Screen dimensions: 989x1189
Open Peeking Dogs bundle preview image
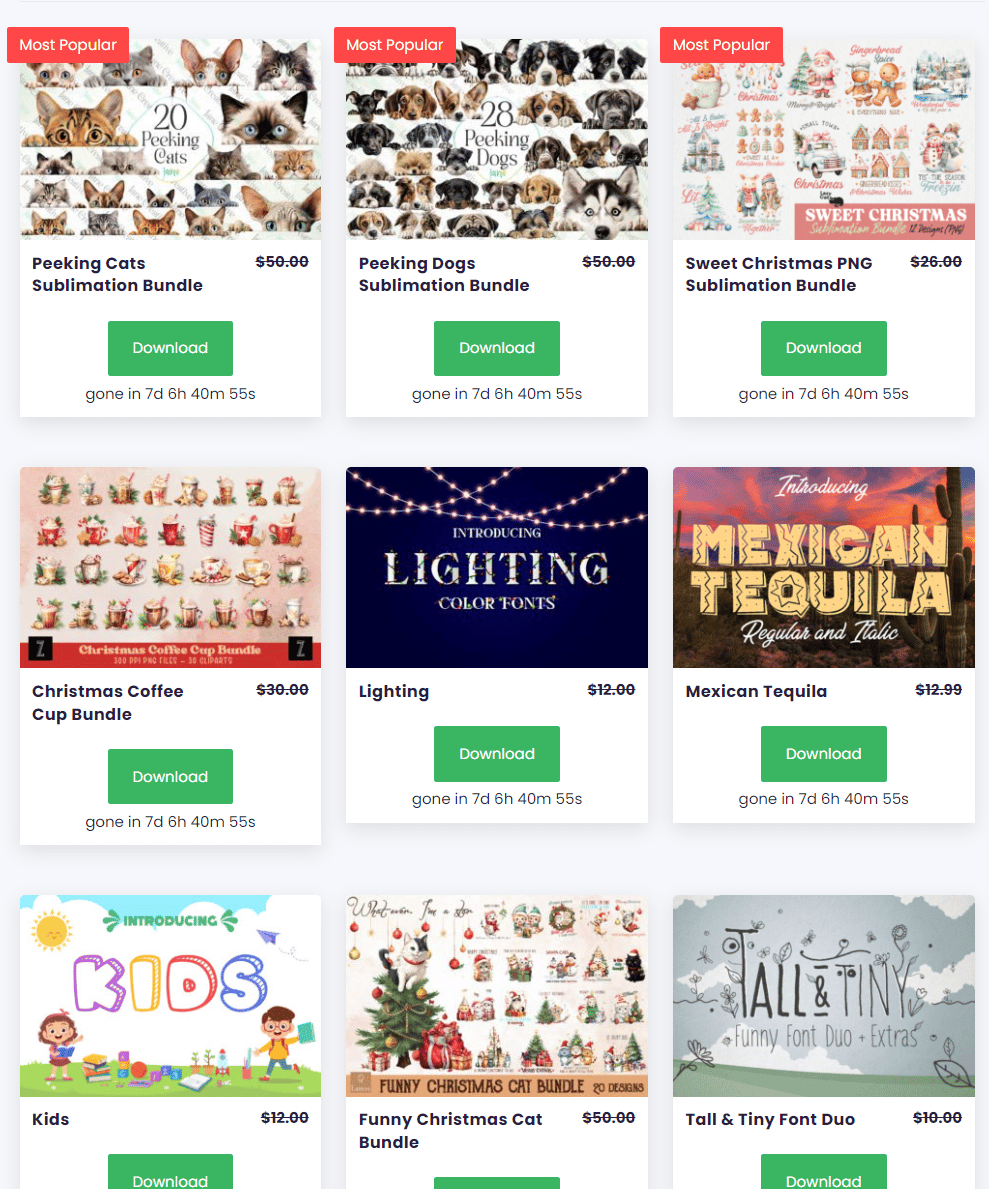click(x=497, y=140)
